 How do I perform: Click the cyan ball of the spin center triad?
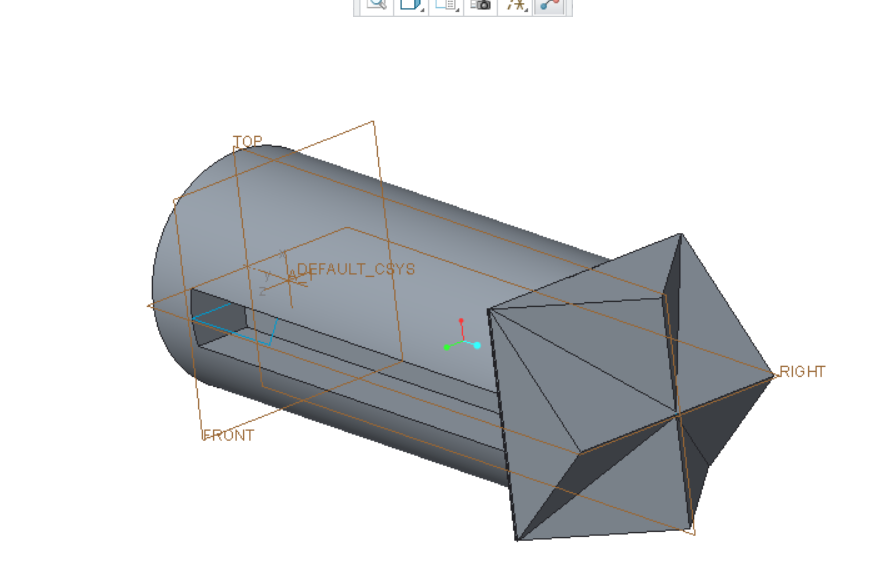(x=475, y=344)
